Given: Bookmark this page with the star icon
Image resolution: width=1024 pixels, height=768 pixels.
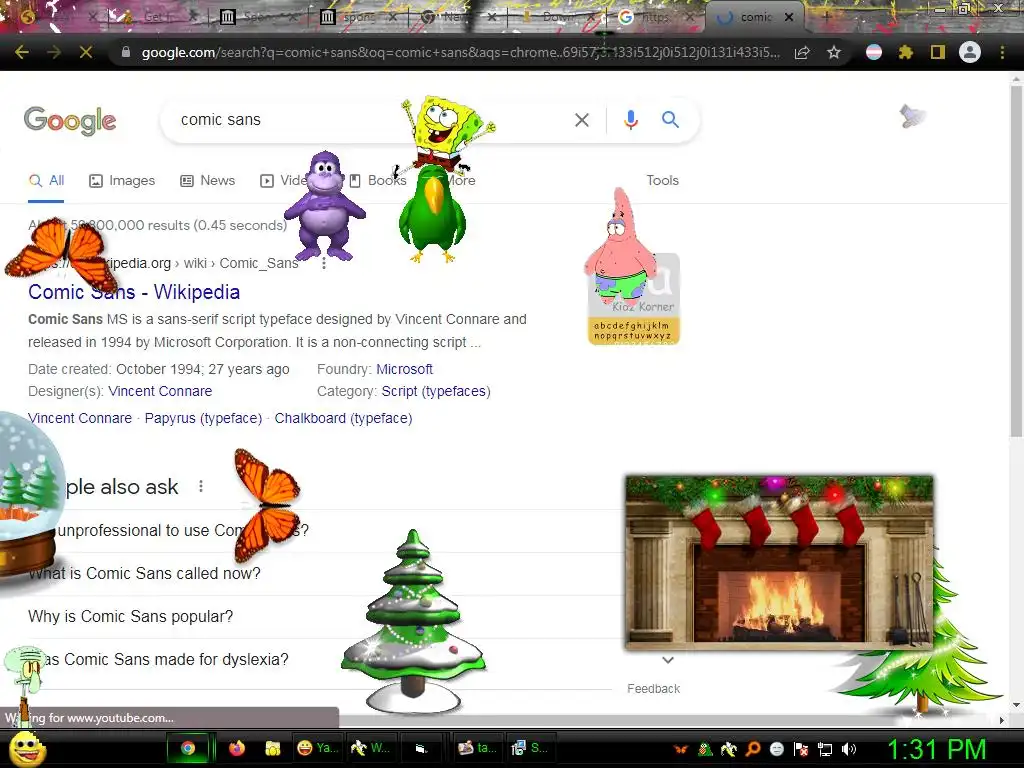Looking at the screenshot, I should [x=834, y=52].
